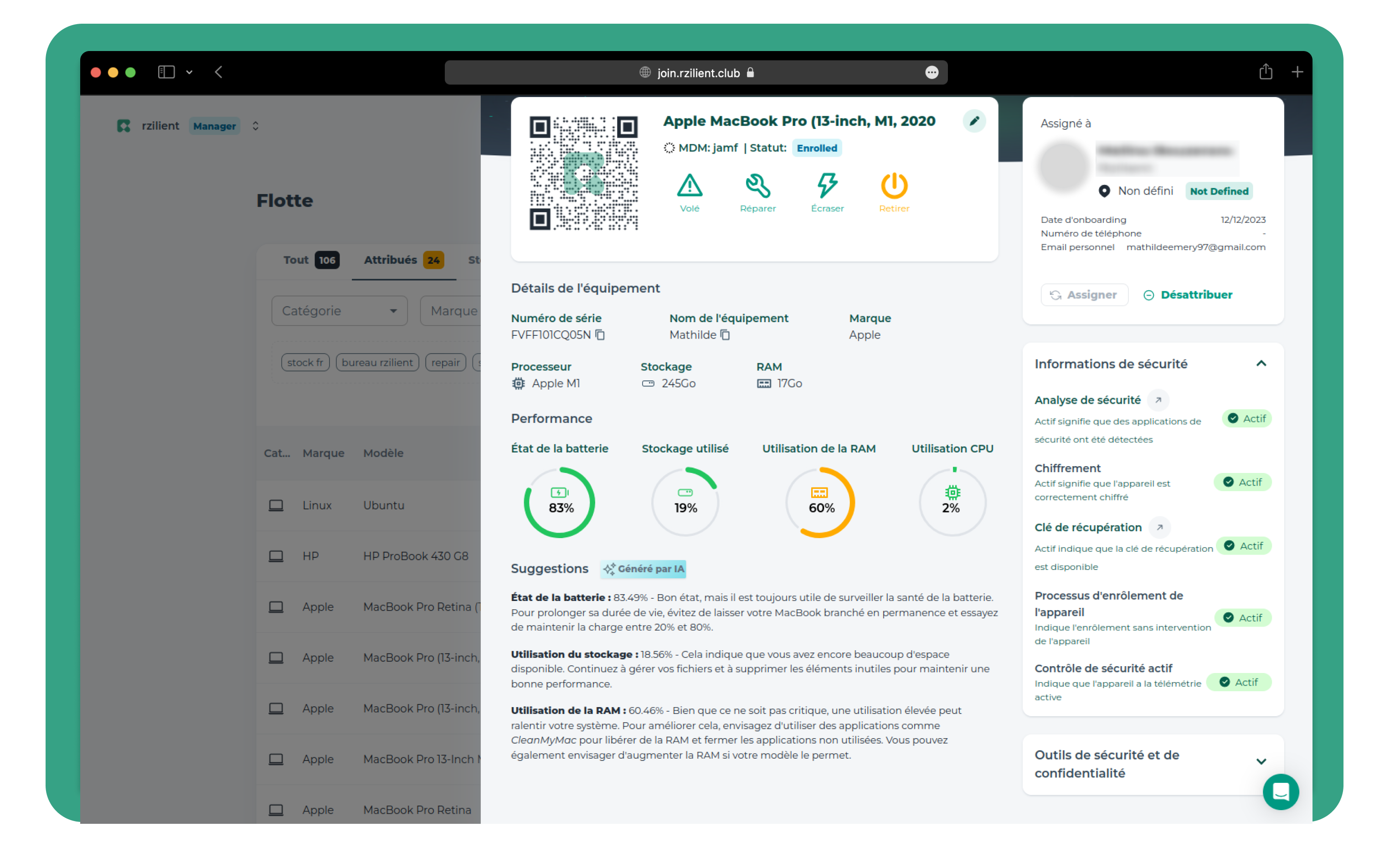Copy the serial number FVFF101CQ05N
Viewport: 1400px width, 868px height.
pyautogui.click(x=600, y=335)
